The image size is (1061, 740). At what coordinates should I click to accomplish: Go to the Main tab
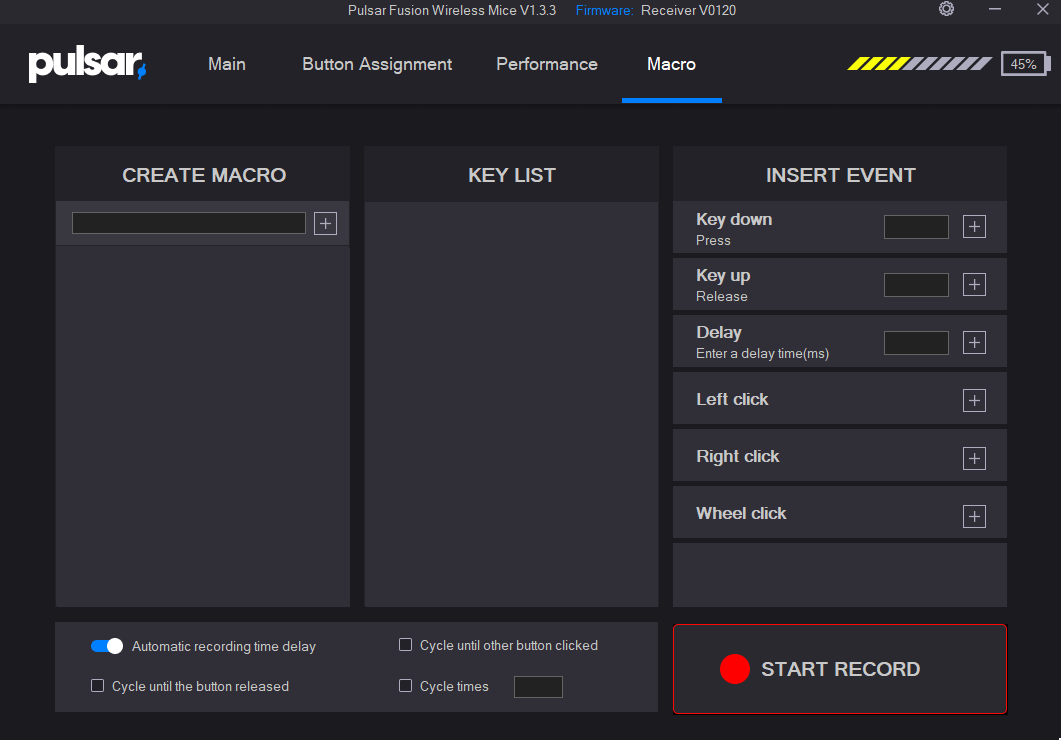(227, 64)
